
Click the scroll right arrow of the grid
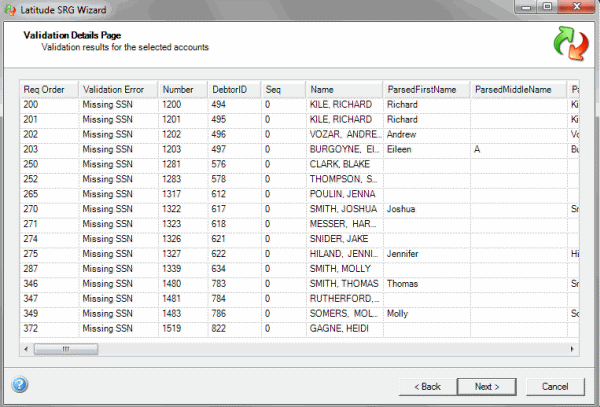point(572,349)
